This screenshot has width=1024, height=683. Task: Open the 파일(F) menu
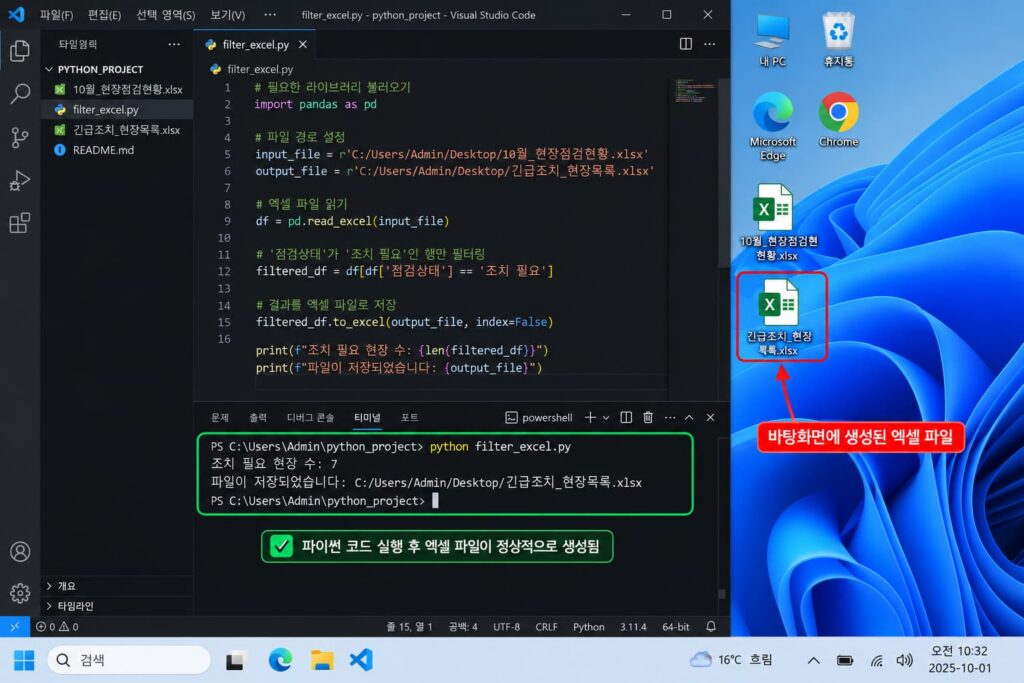tap(56, 15)
